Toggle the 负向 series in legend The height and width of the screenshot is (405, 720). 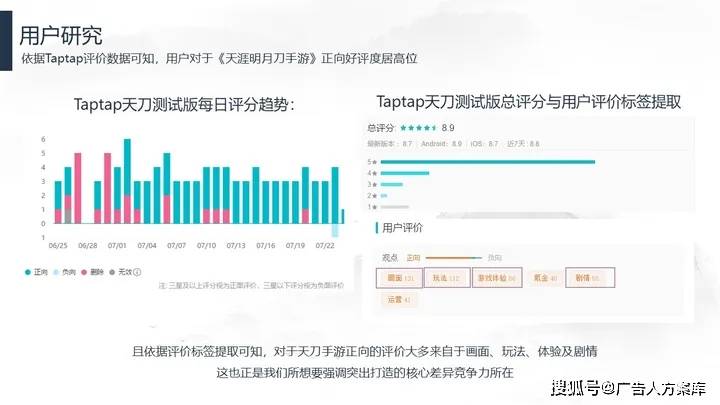67,271
